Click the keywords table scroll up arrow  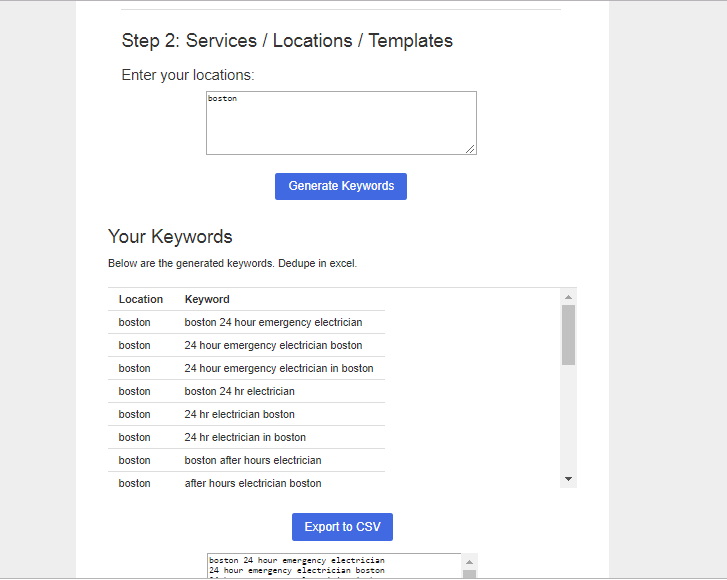click(568, 297)
